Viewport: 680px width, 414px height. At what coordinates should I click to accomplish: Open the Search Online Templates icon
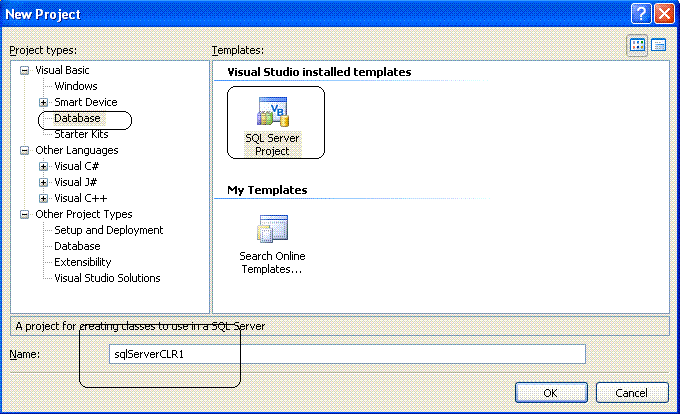click(x=273, y=229)
